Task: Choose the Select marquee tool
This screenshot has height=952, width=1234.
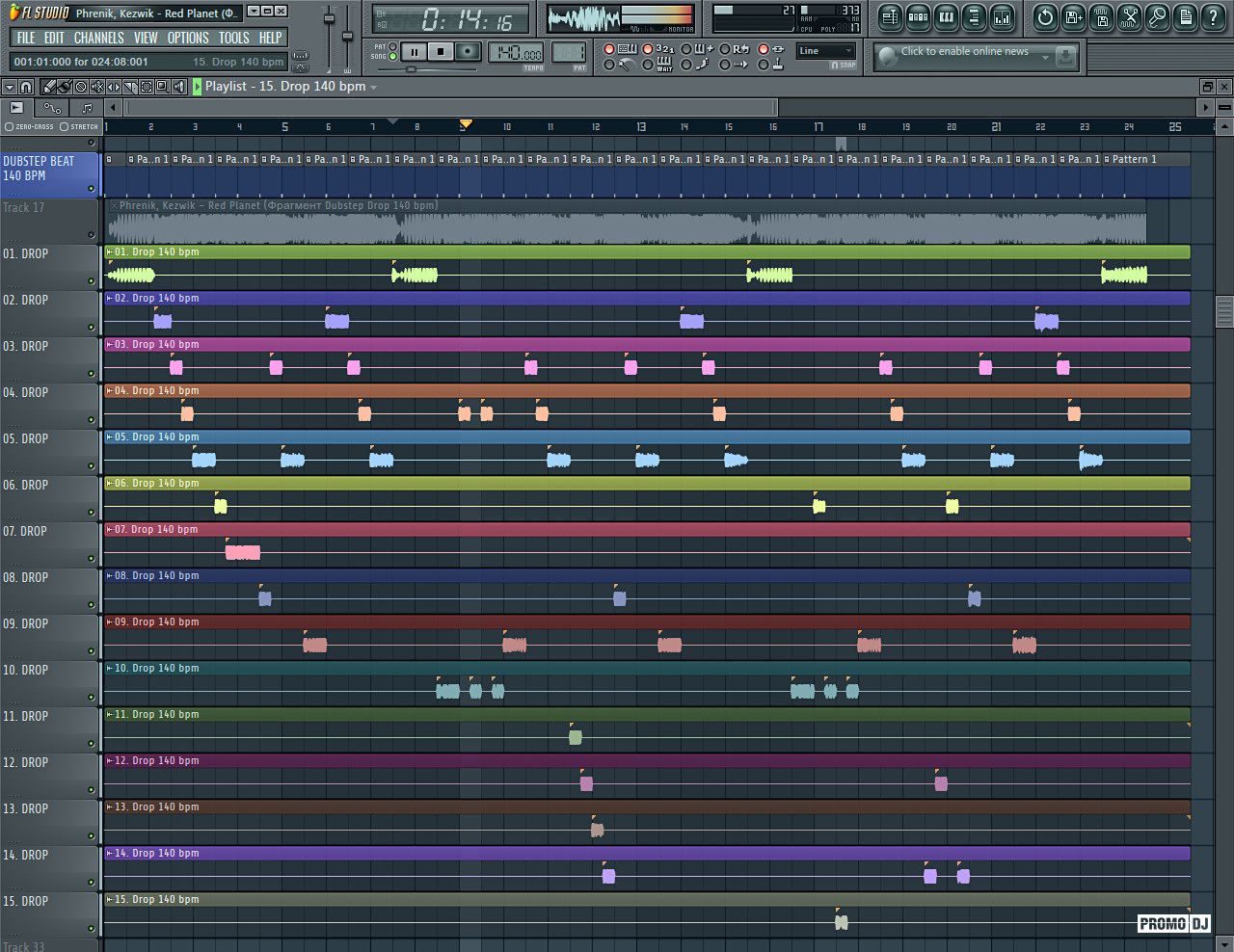Action: pyautogui.click(x=147, y=87)
